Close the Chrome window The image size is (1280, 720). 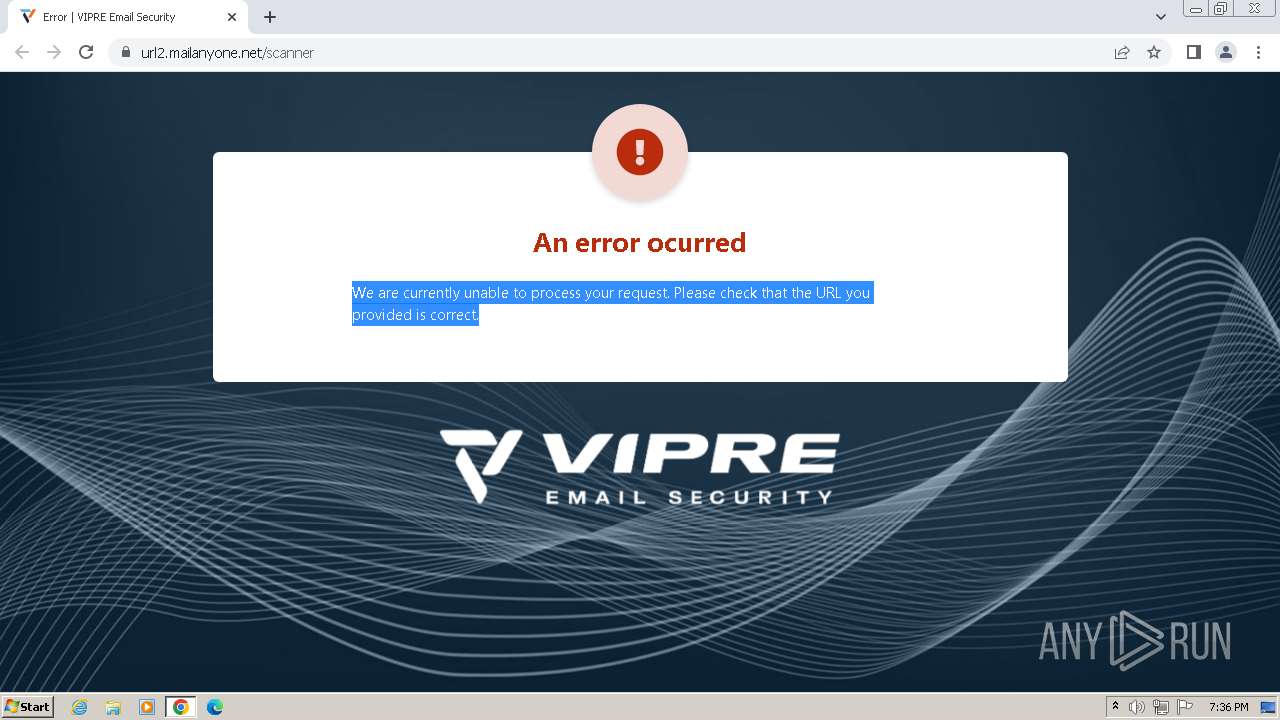(1255, 9)
